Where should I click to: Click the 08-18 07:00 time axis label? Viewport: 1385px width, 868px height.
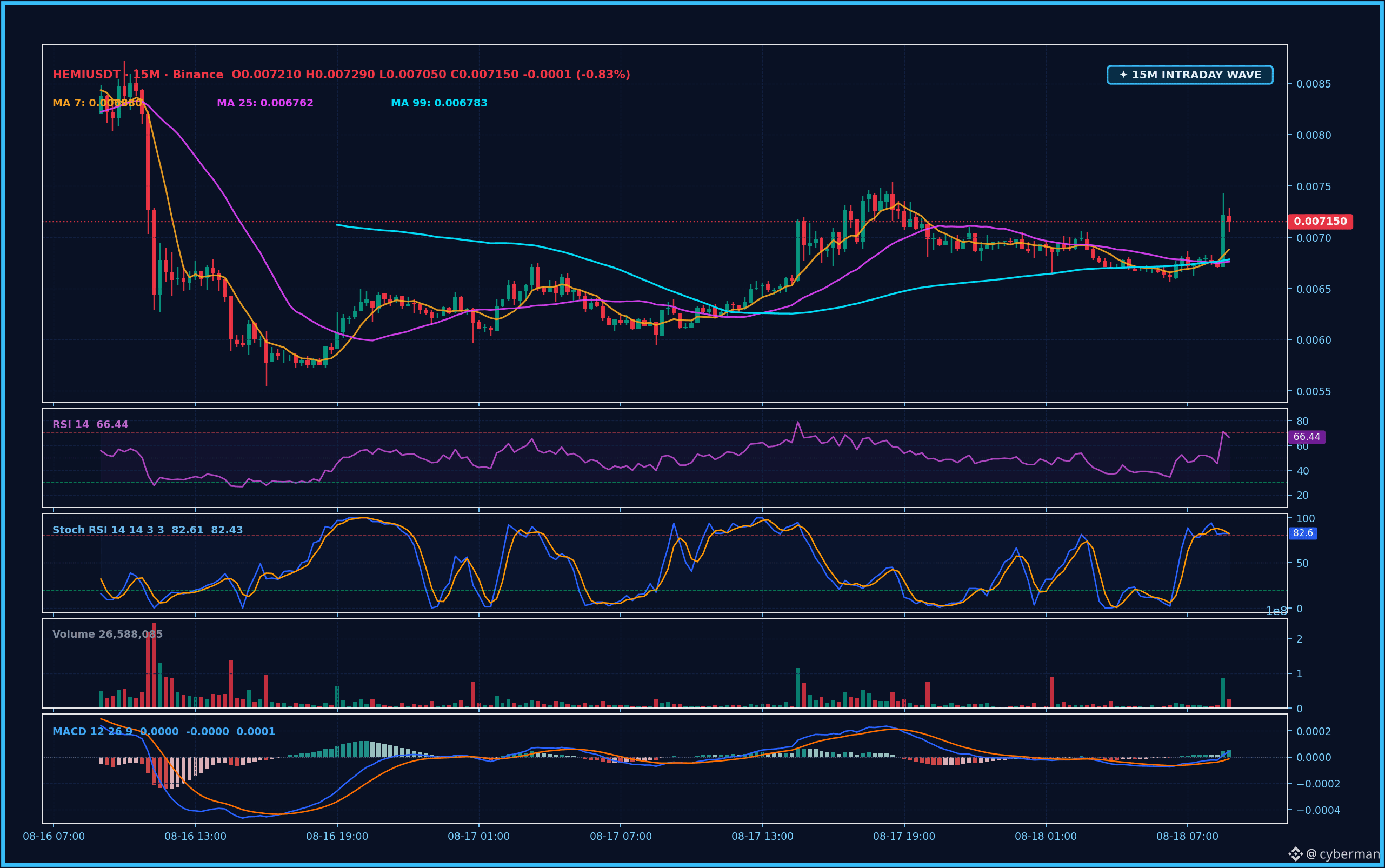click(x=1188, y=837)
